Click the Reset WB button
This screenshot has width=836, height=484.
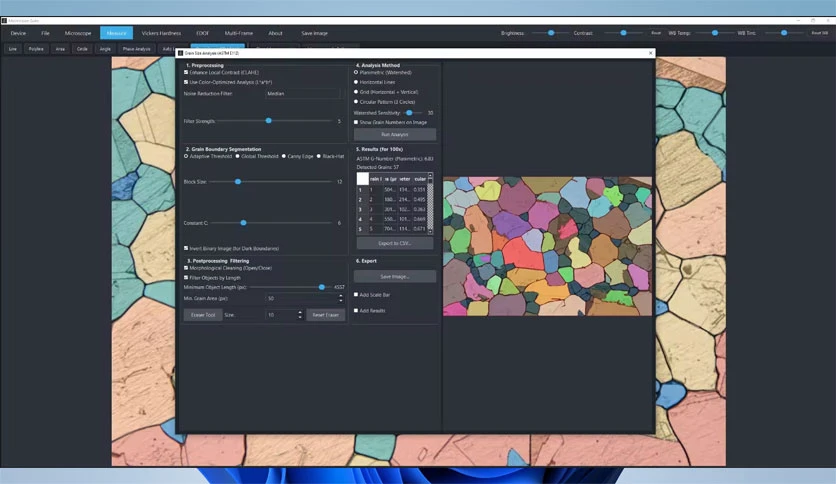pyautogui.click(x=819, y=33)
